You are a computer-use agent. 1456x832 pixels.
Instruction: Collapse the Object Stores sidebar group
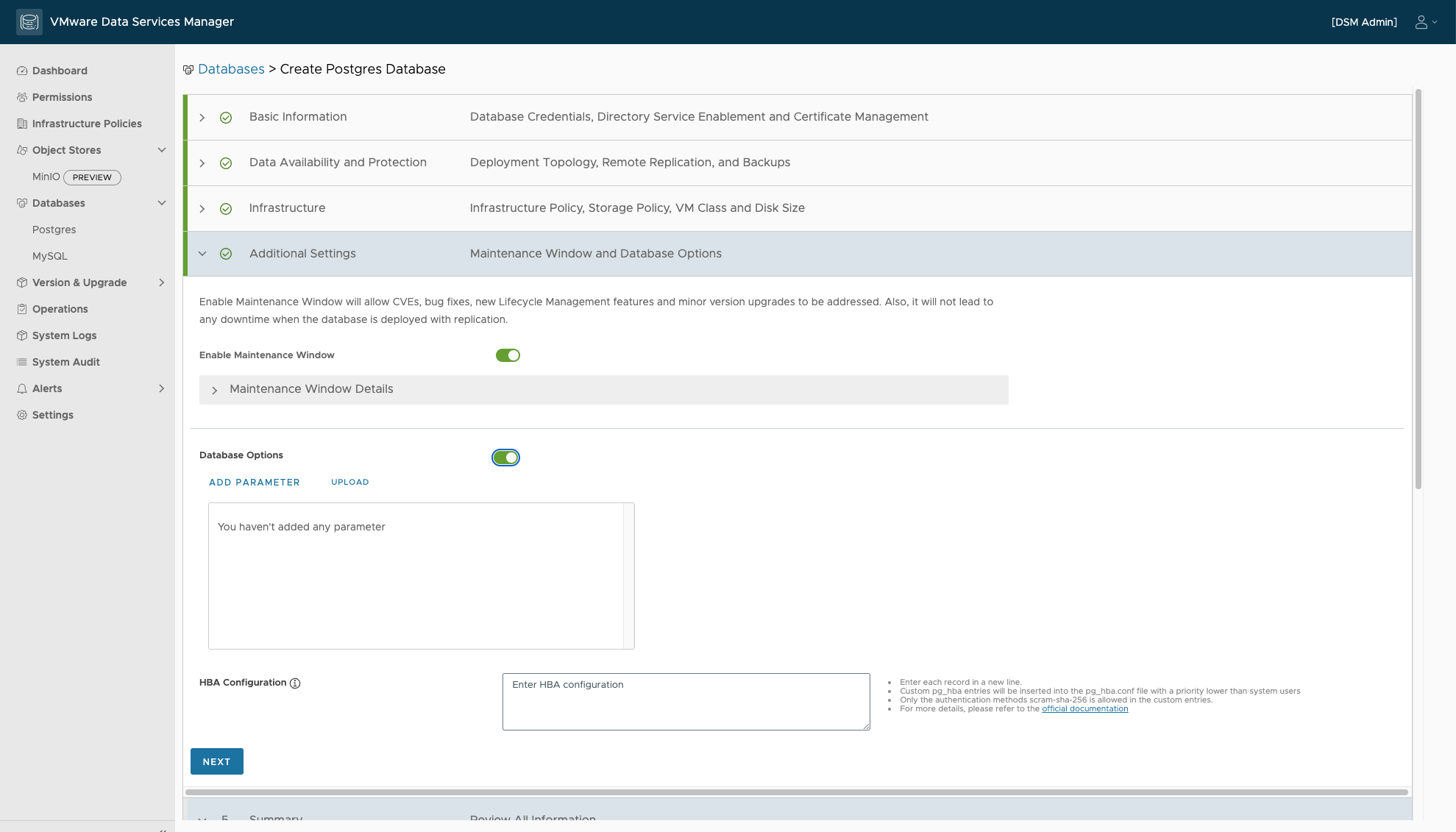pyautogui.click(x=162, y=150)
